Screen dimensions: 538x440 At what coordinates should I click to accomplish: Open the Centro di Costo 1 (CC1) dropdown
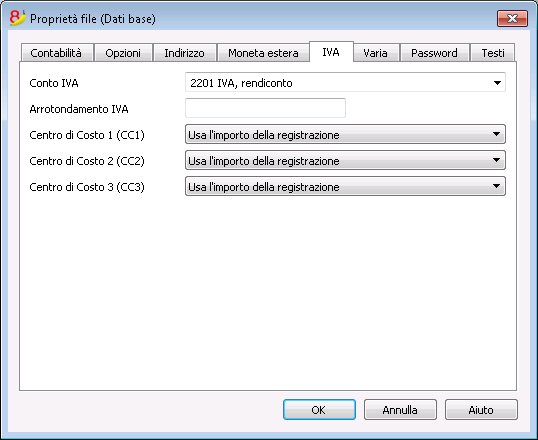[345, 134]
